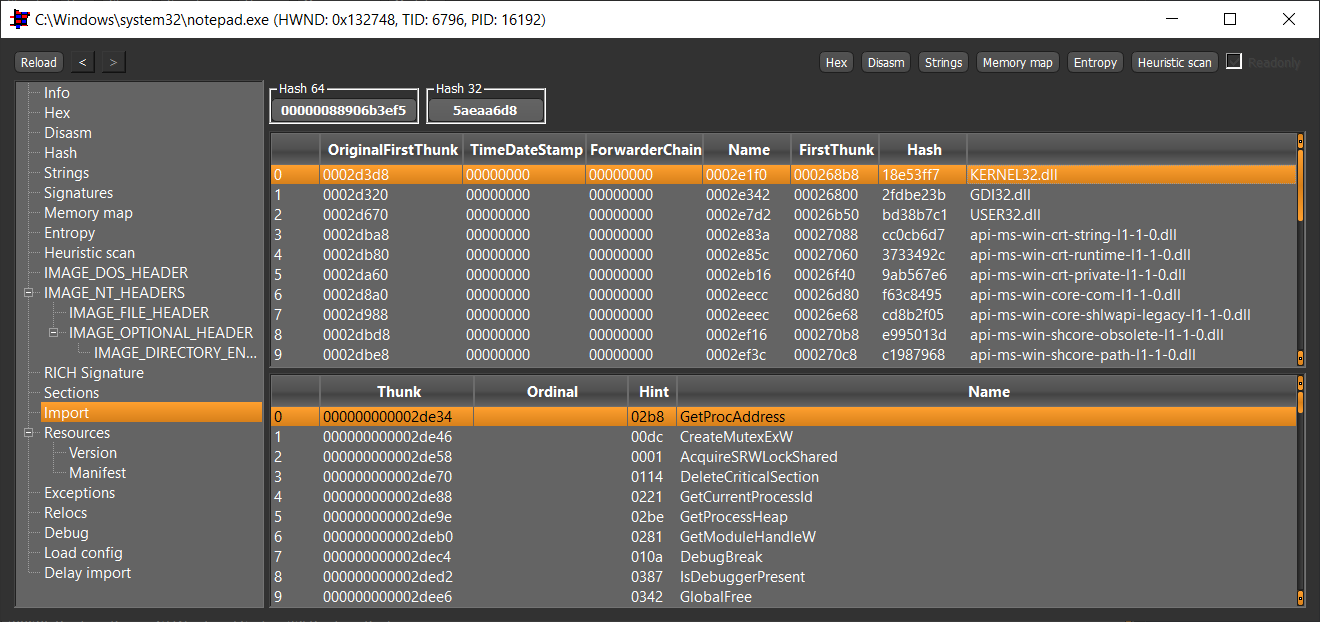Collapse the IMAGE_OPTIONAL_HEADER tree node
Viewport: 1320px width, 622px height.
click(x=54, y=333)
